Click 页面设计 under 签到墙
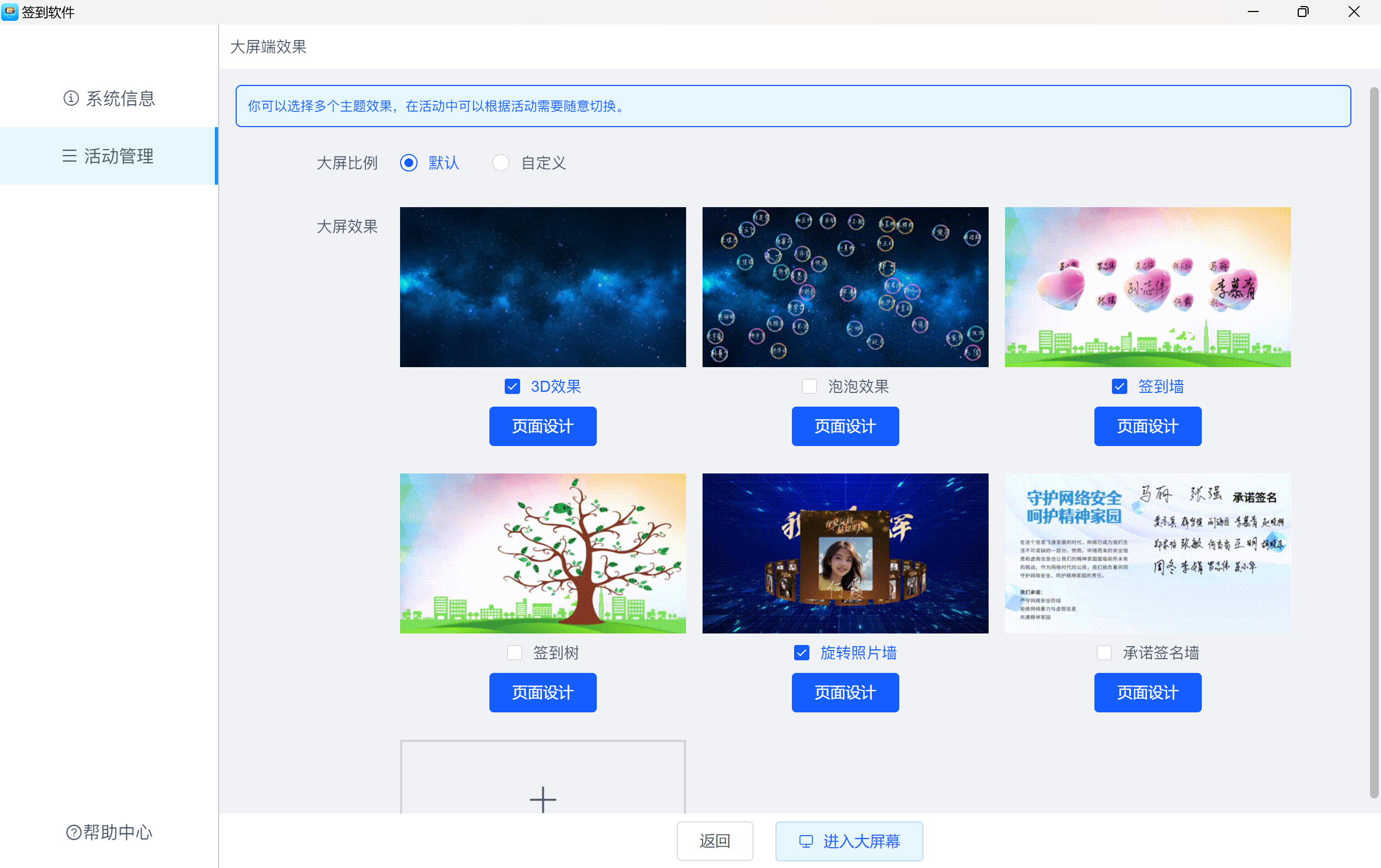1381x868 pixels. click(x=1147, y=426)
